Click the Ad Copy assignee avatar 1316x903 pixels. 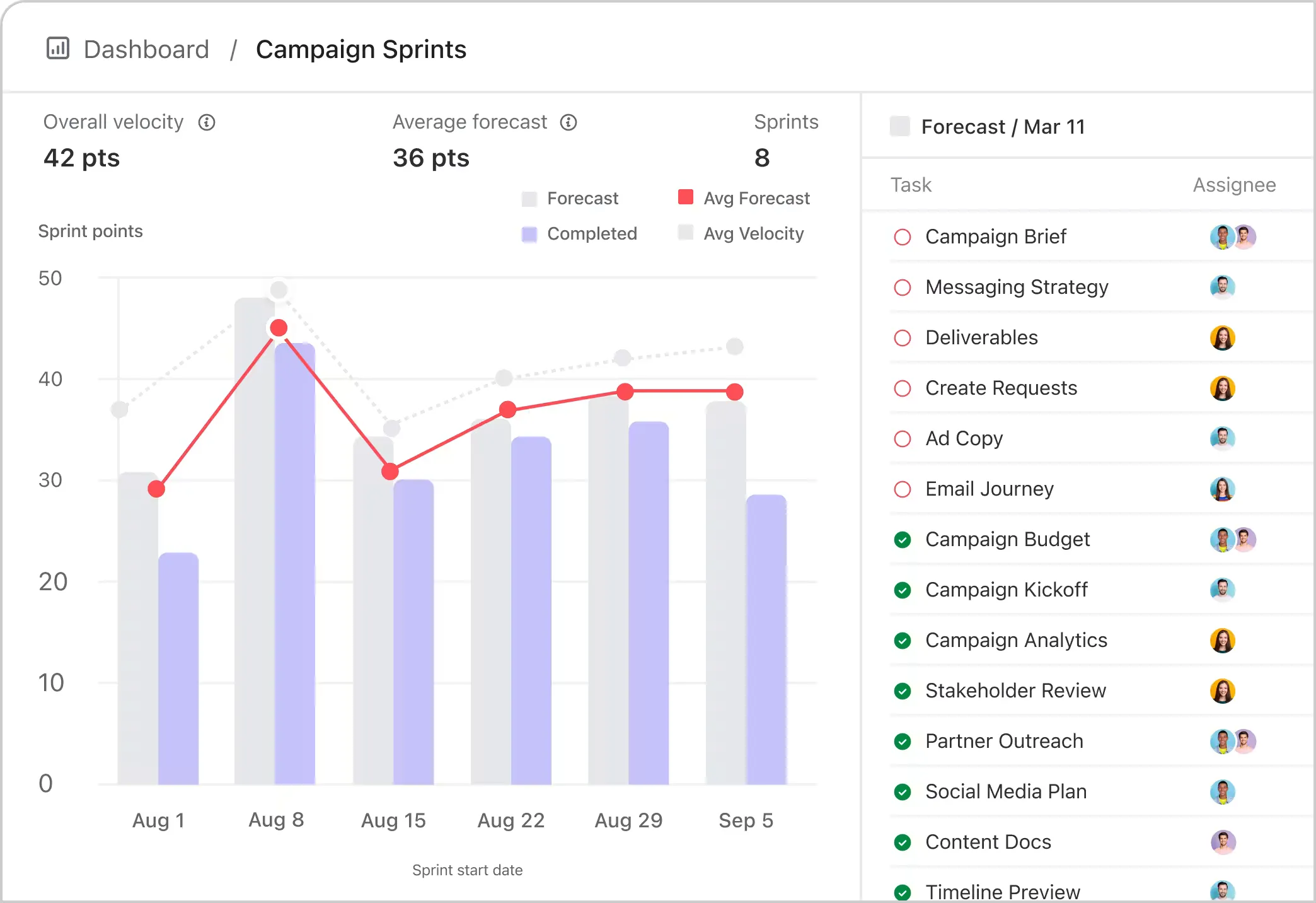pos(1223,439)
